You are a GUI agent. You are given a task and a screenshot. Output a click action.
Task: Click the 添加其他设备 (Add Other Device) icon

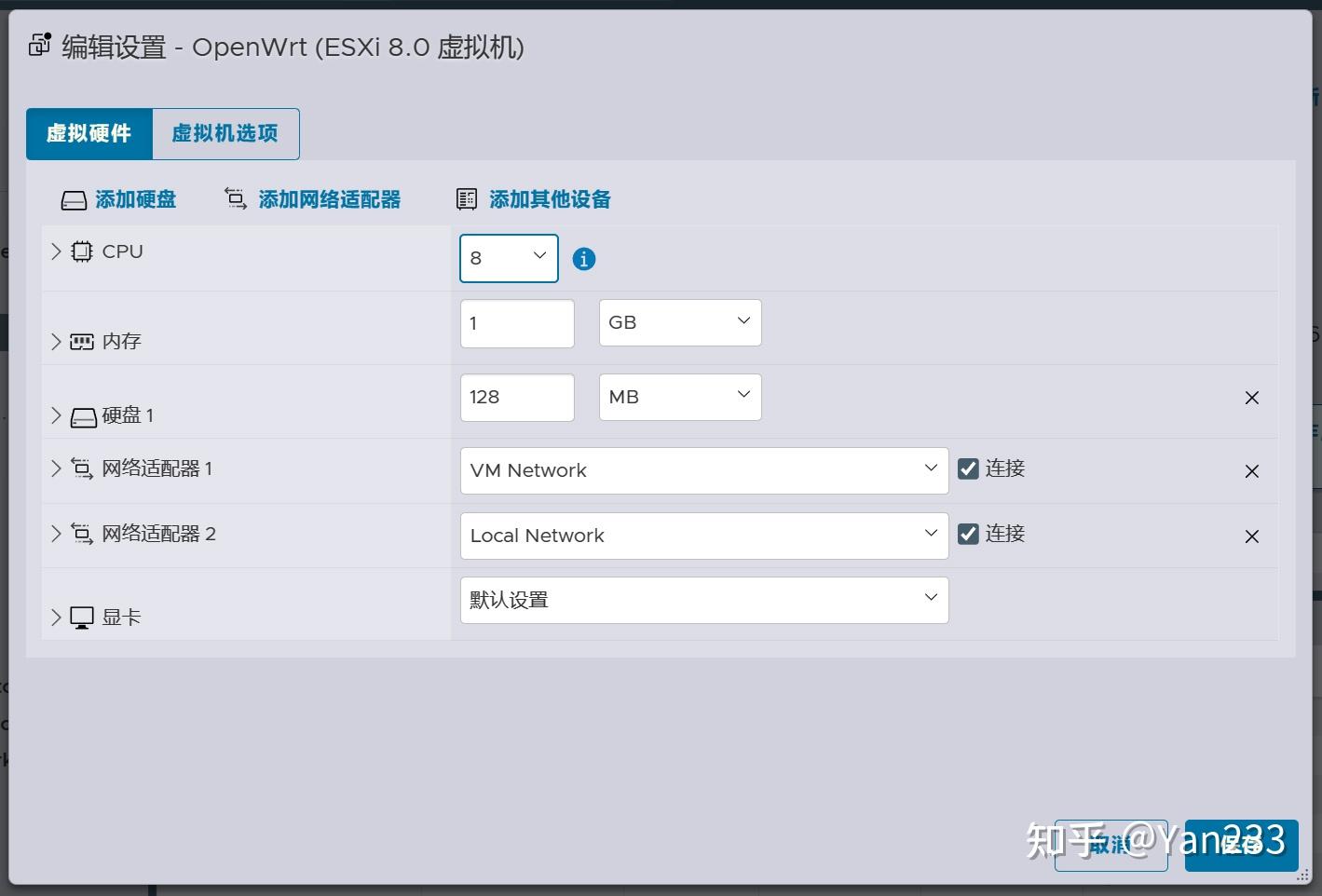467,198
